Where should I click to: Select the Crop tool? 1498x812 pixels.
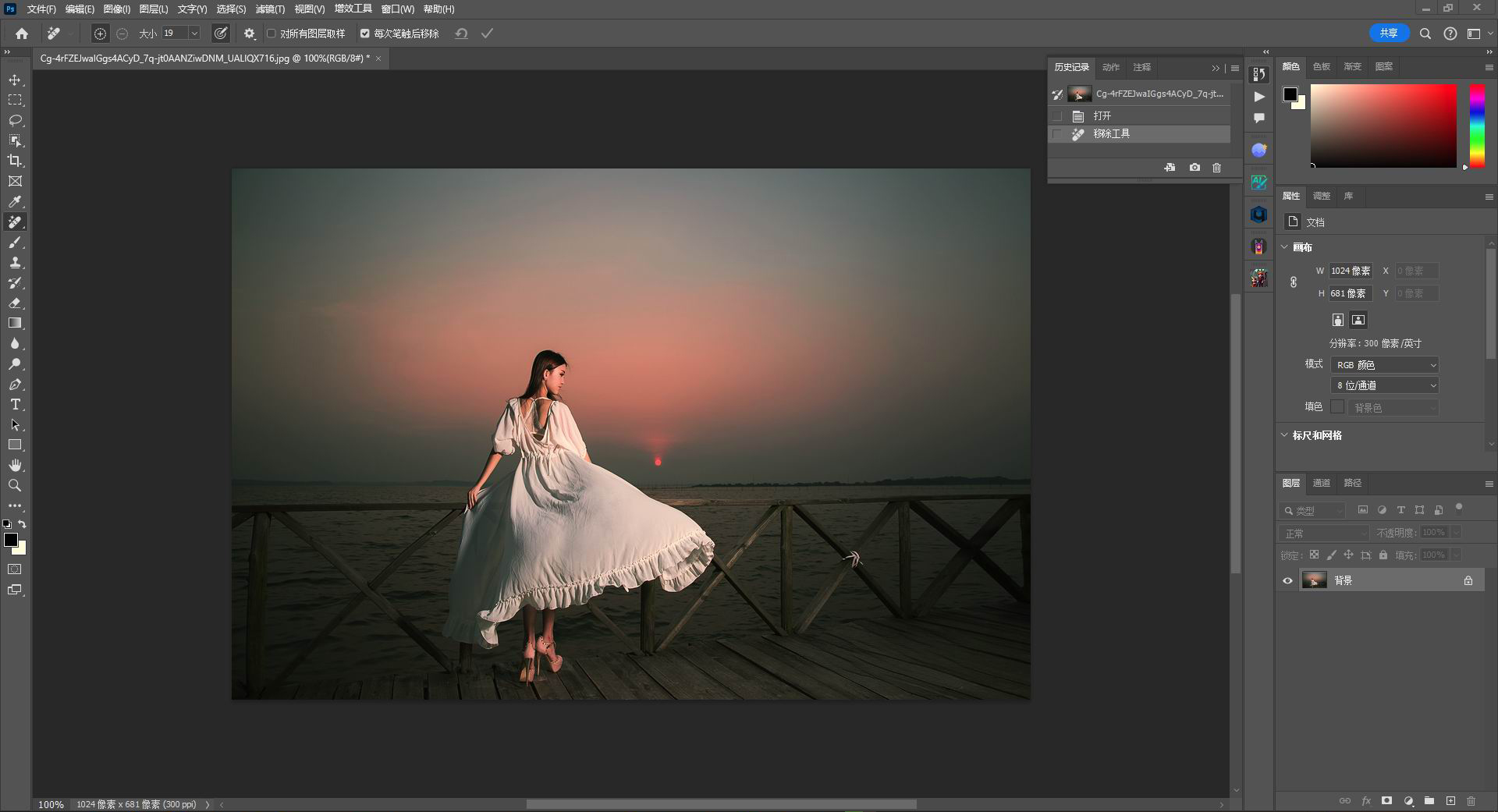click(15, 161)
